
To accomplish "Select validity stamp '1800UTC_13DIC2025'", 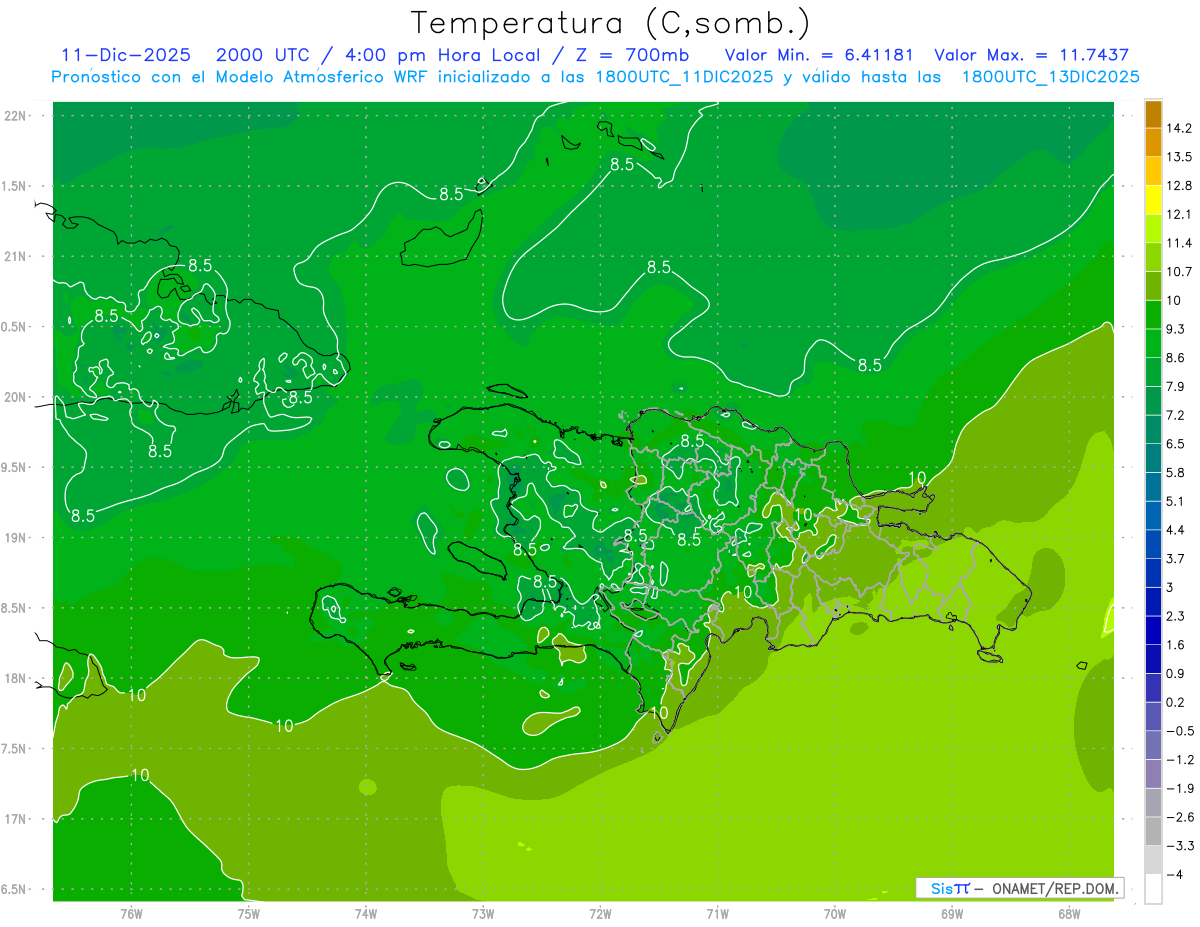I will click(1050, 77).
